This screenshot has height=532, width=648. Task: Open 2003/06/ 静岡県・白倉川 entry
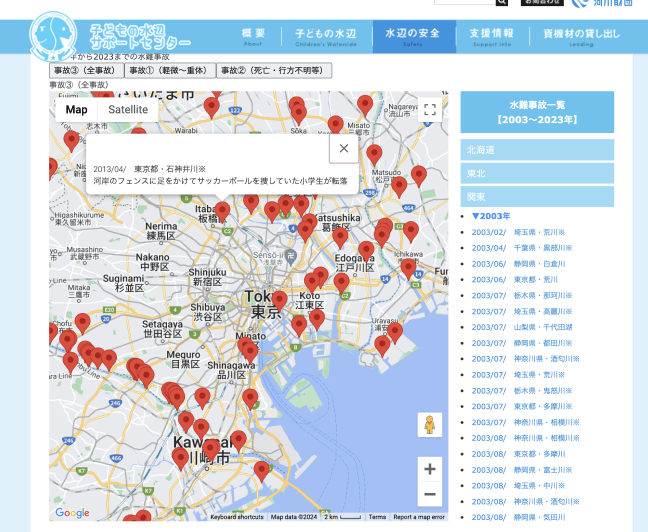point(518,264)
